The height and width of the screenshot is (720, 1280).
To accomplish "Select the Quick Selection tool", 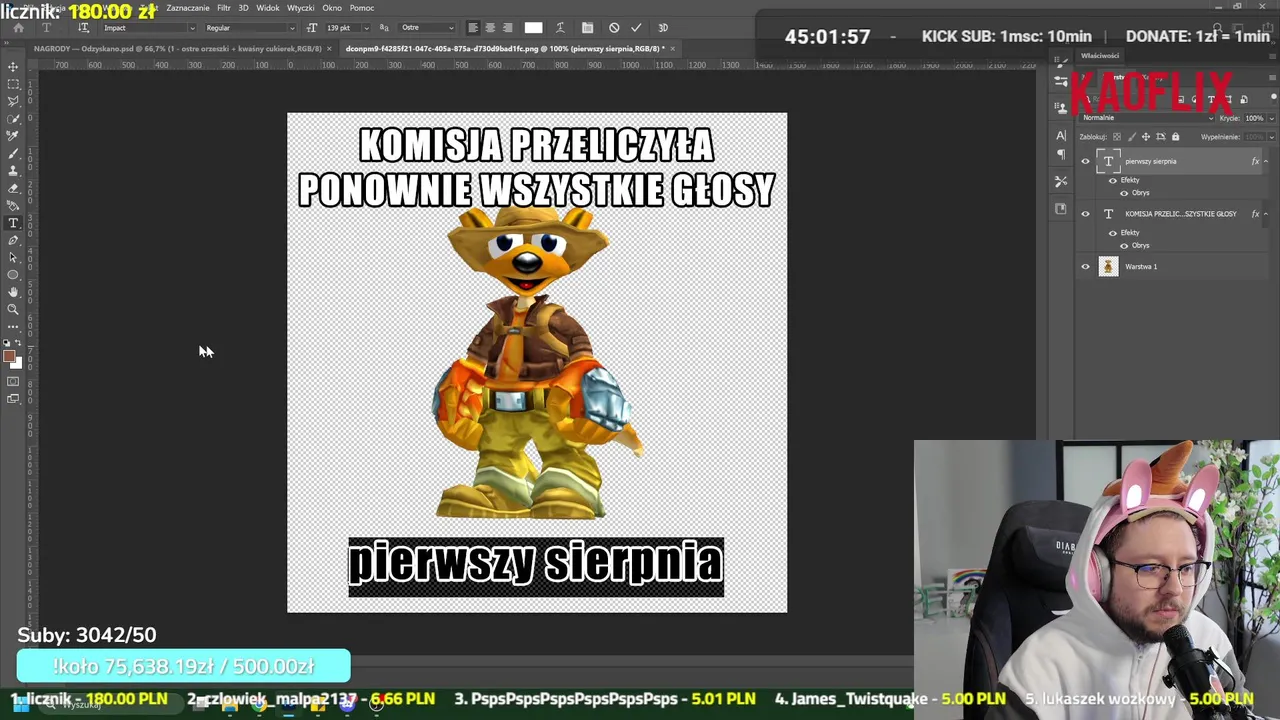I will coord(13,119).
